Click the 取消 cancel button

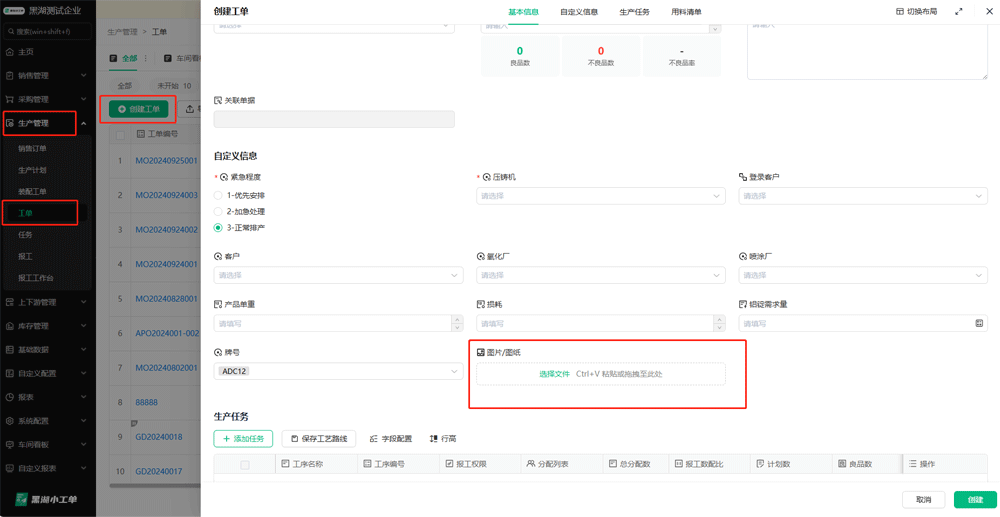(923, 500)
